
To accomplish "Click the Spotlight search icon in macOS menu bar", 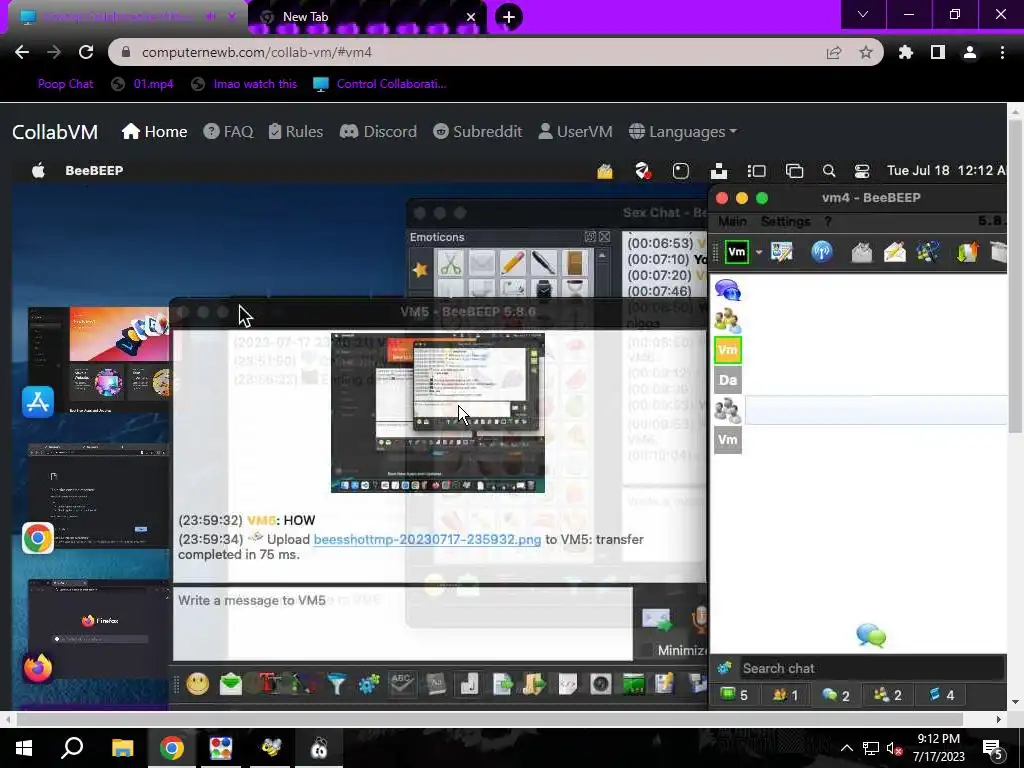I will [x=829, y=171].
